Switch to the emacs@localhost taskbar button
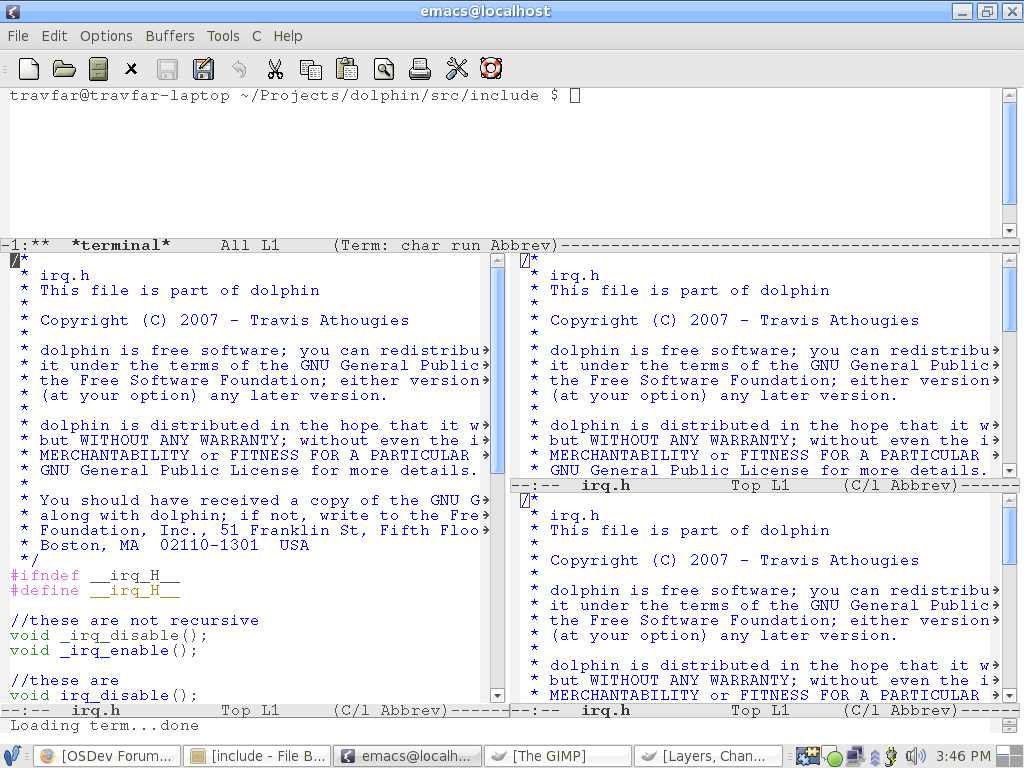The width and height of the screenshot is (1024, 768). pos(407,756)
